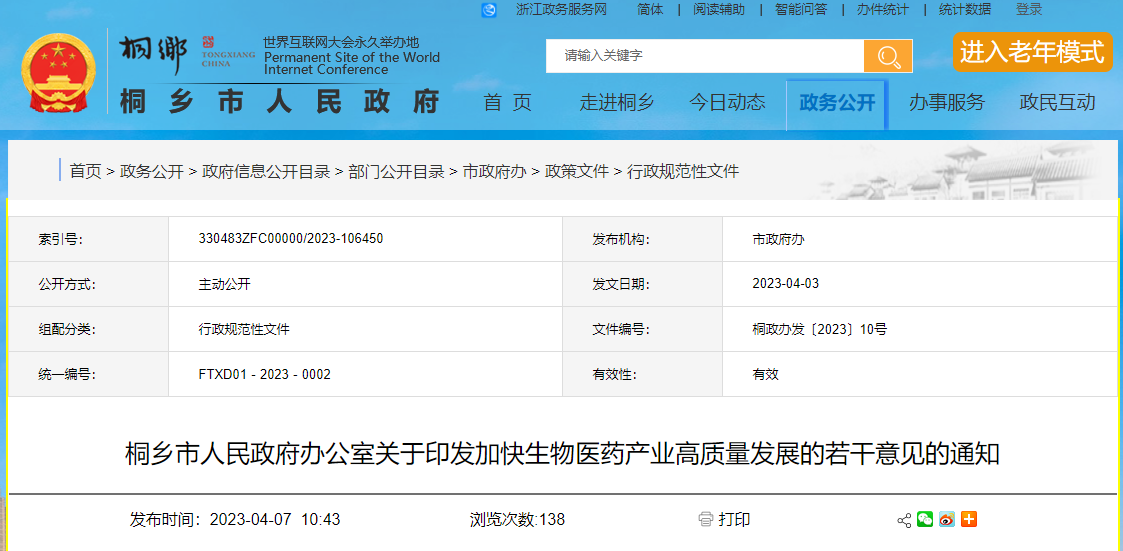Click 部门公开目录 in the breadcrumb
Screen dimensions: 1123x551
pyautogui.click(x=396, y=172)
